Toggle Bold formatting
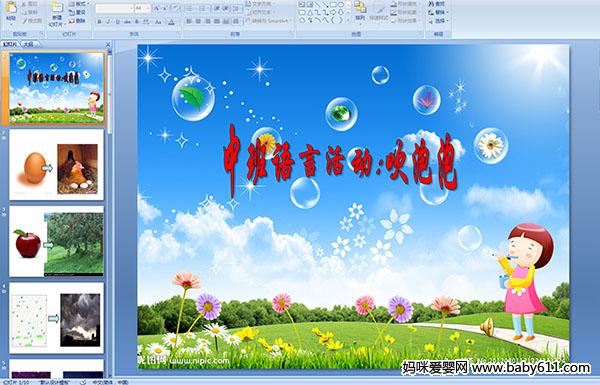600x385 pixels. [99, 22]
